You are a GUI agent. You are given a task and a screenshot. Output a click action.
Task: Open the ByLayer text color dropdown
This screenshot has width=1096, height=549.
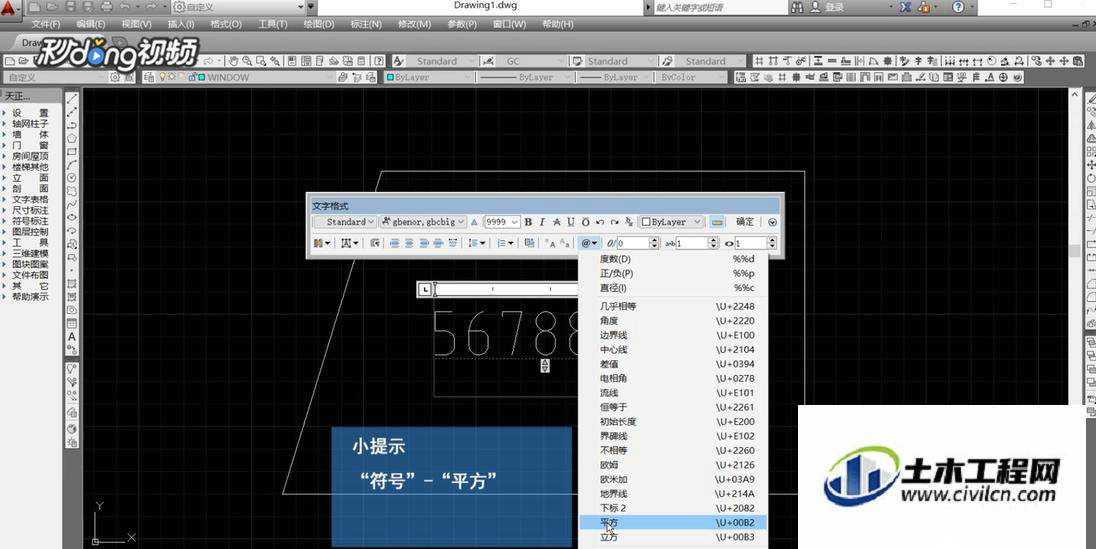coord(671,222)
